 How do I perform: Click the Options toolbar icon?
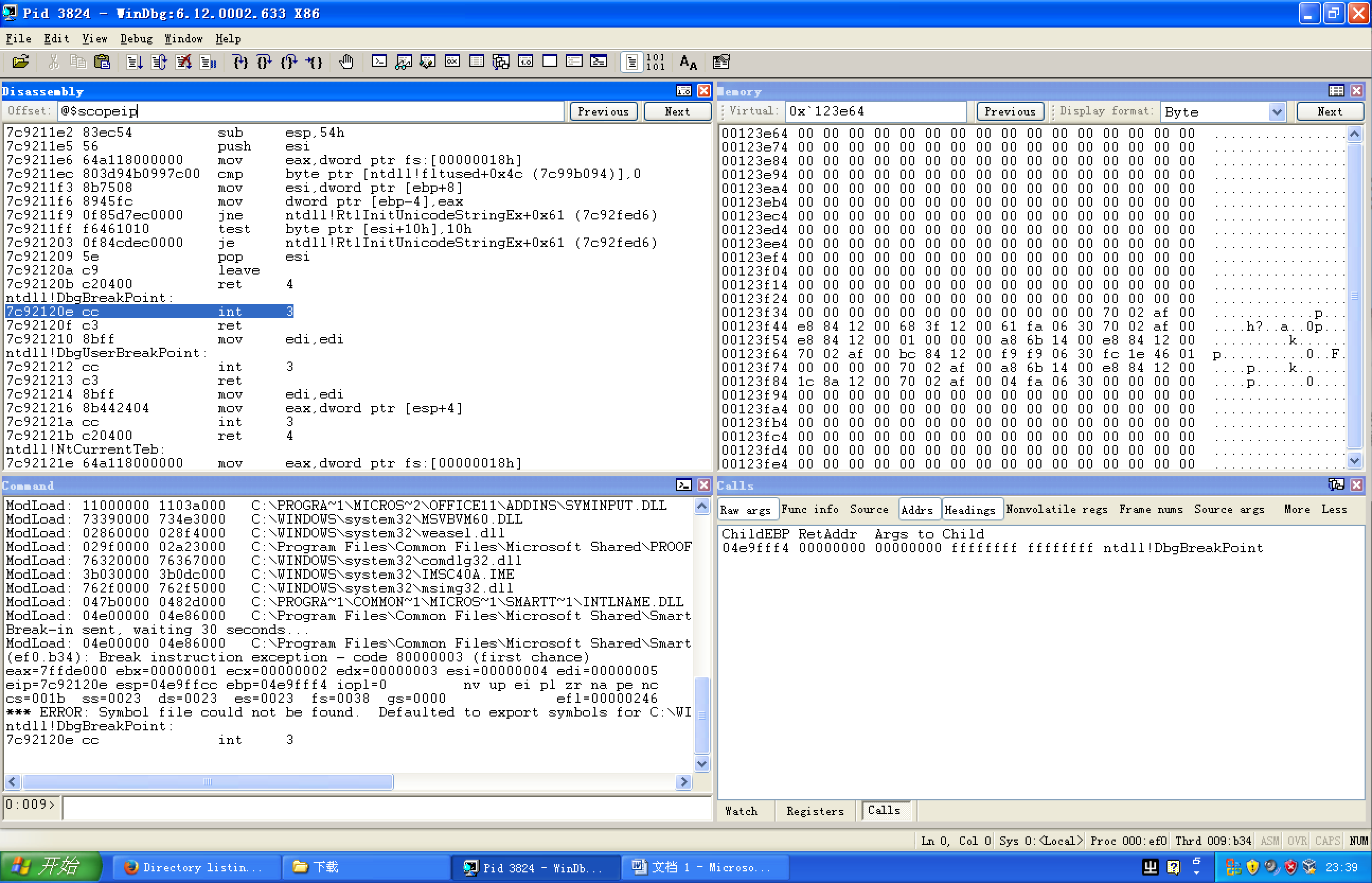pyautogui.click(x=721, y=62)
